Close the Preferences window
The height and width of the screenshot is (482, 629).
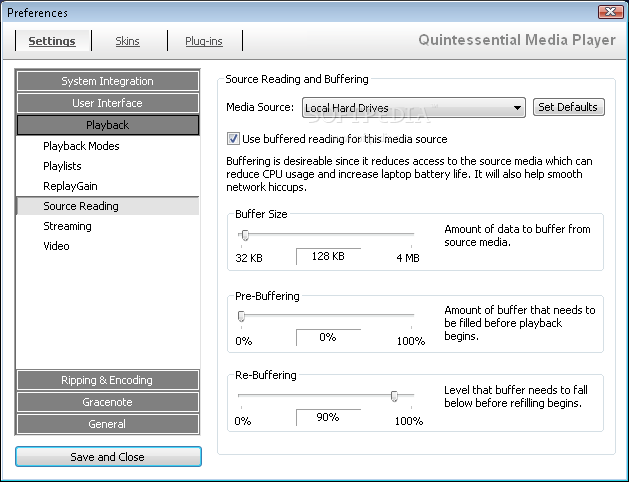[610, 12]
